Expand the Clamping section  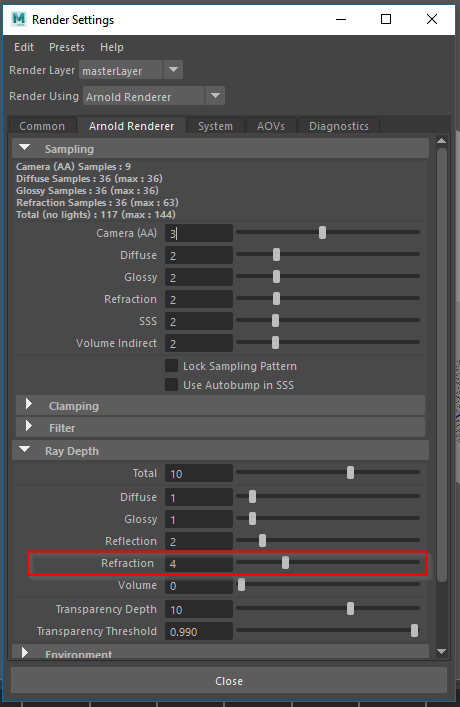[x=29, y=404]
